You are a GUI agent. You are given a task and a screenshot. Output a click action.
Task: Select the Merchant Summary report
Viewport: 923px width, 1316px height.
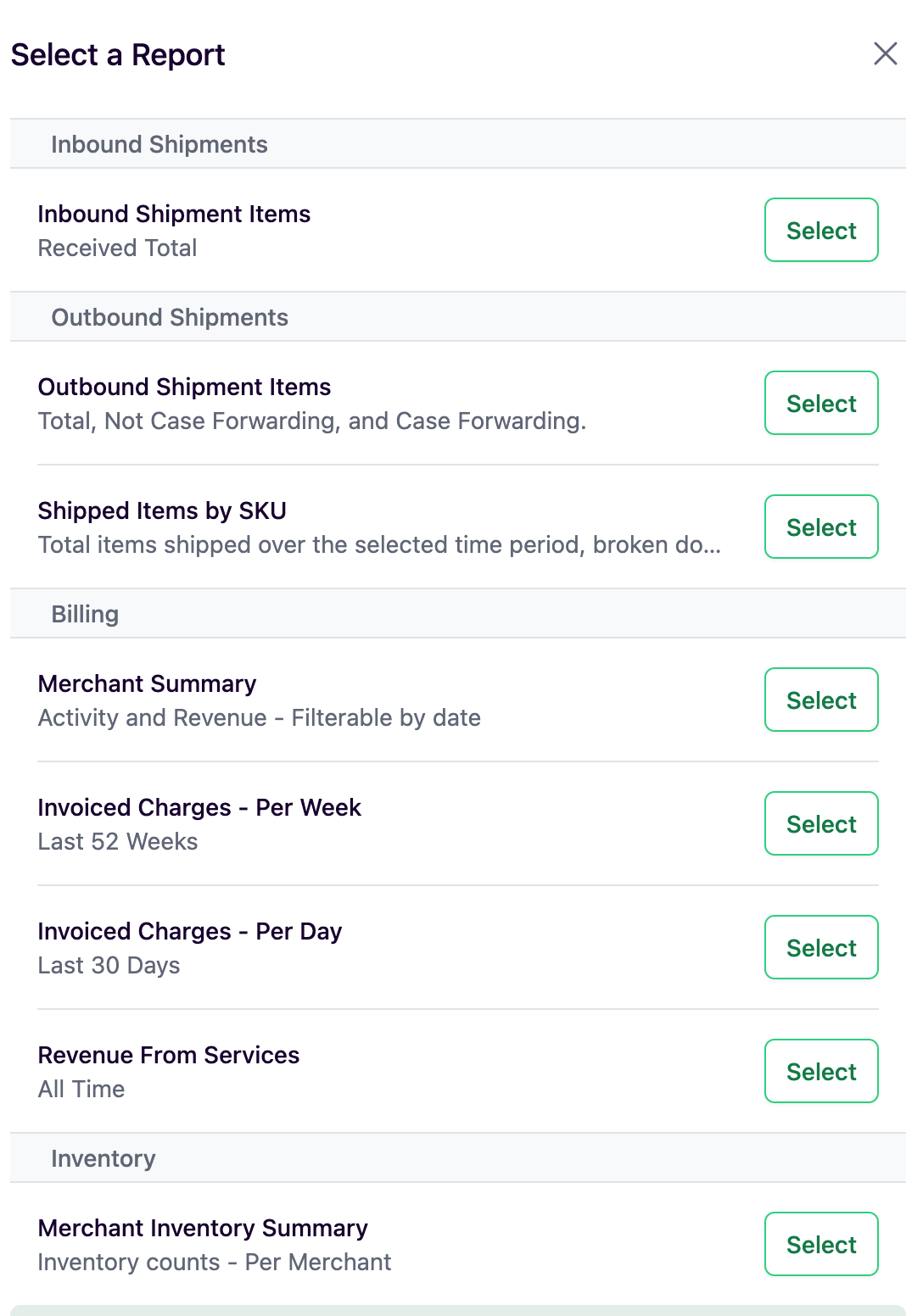(x=820, y=700)
